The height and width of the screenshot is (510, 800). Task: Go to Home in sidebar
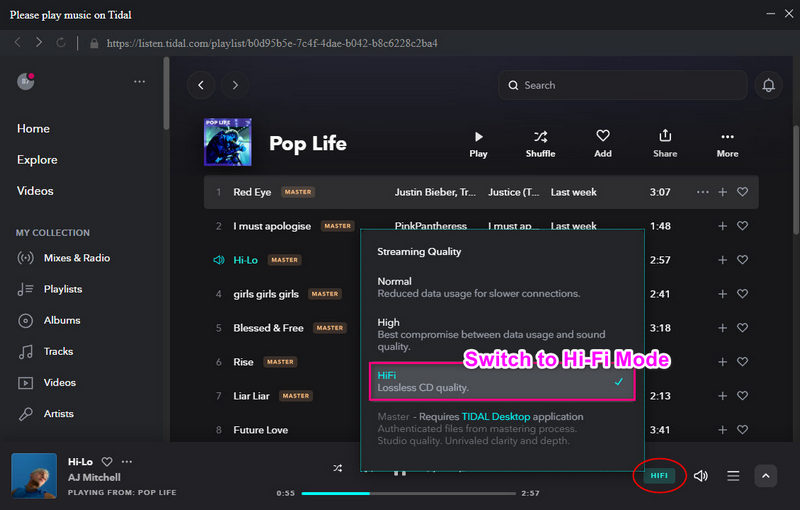pos(33,129)
